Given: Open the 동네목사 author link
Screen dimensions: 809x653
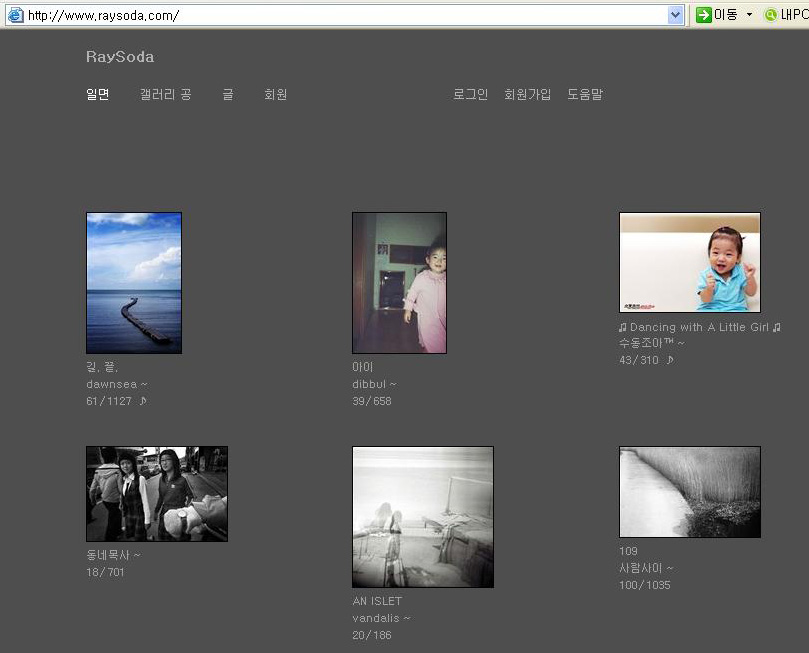Looking at the screenshot, I should pos(108,555).
